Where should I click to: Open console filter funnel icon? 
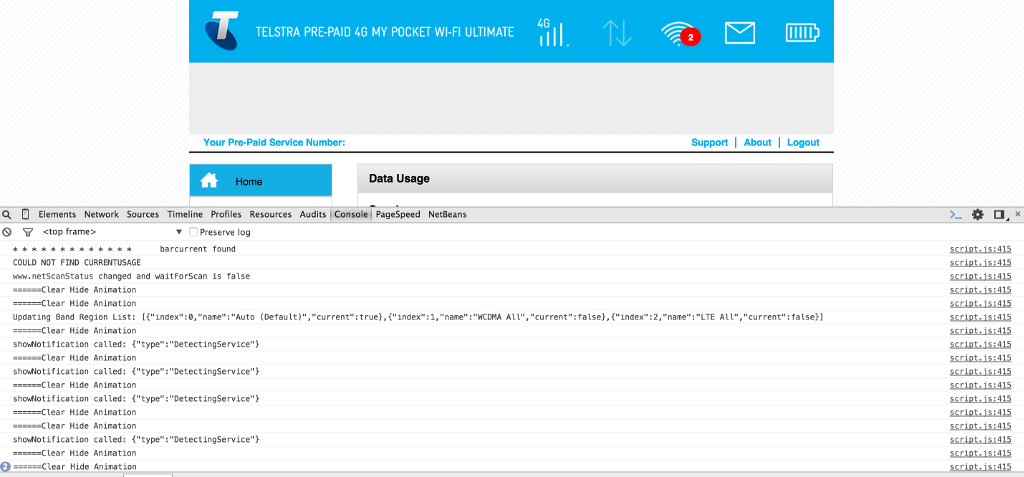tap(27, 232)
